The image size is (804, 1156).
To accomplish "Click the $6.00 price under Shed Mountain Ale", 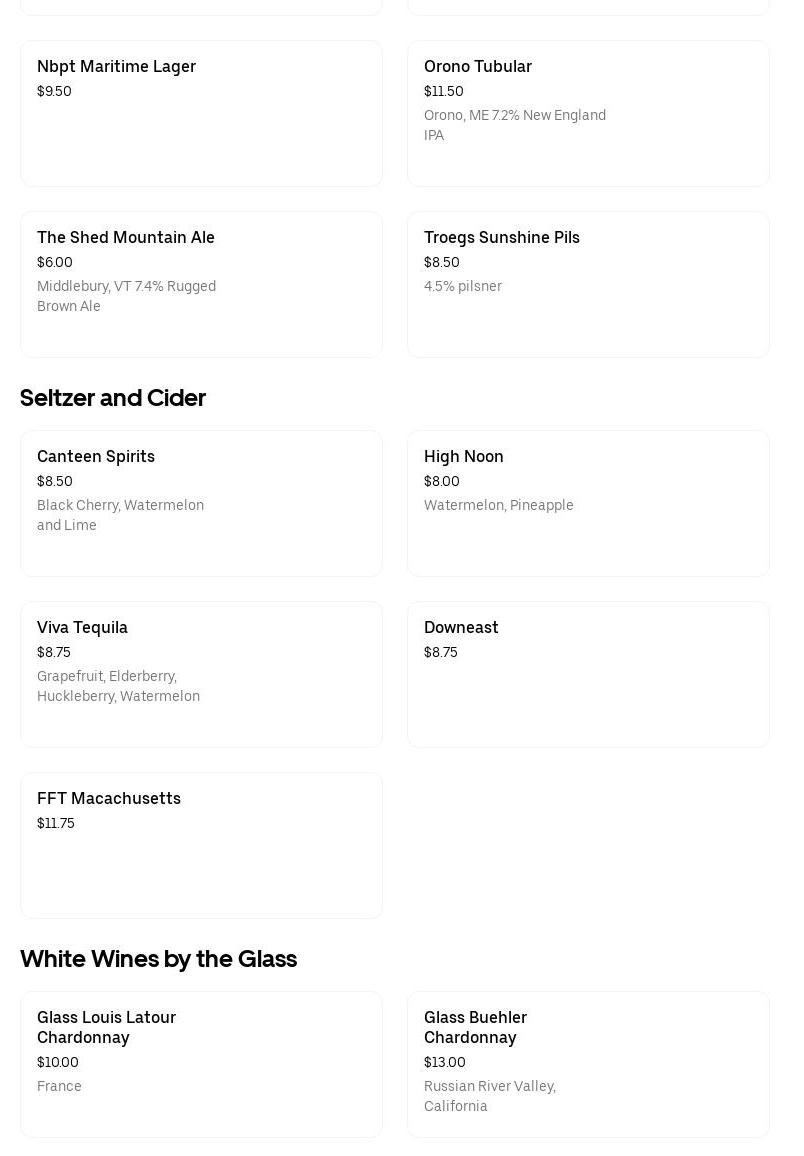I will tap(55, 262).
